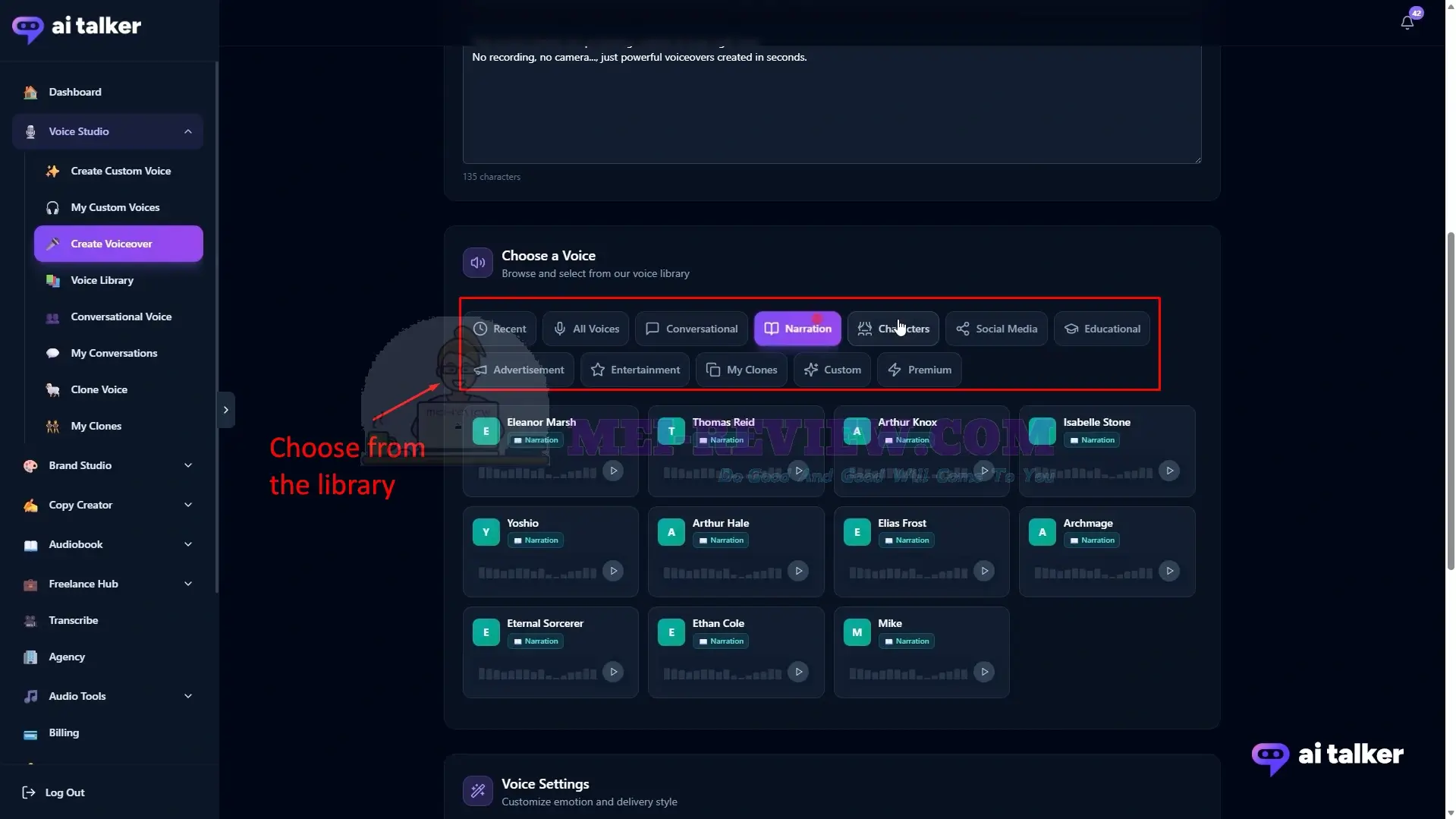Viewport: 1456px width, 819px height.
Task: Open Clone Voice in sidebar
Action: 118,389
